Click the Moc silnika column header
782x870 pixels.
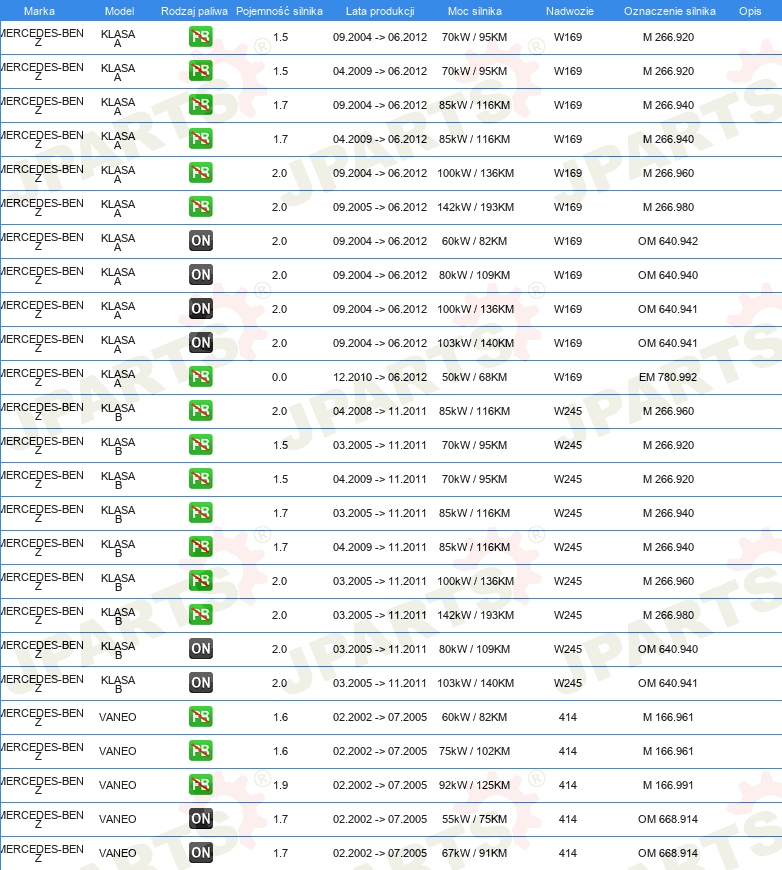475,11
